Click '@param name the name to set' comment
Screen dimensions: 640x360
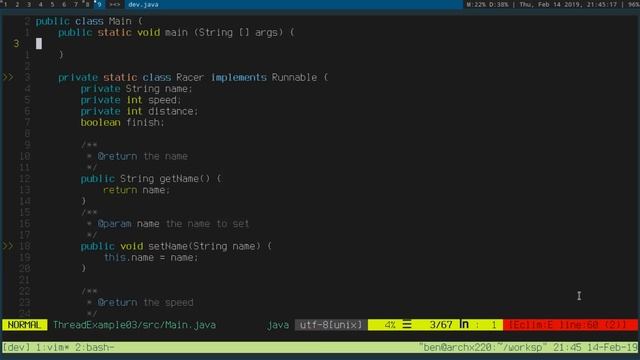coord(173,224)
